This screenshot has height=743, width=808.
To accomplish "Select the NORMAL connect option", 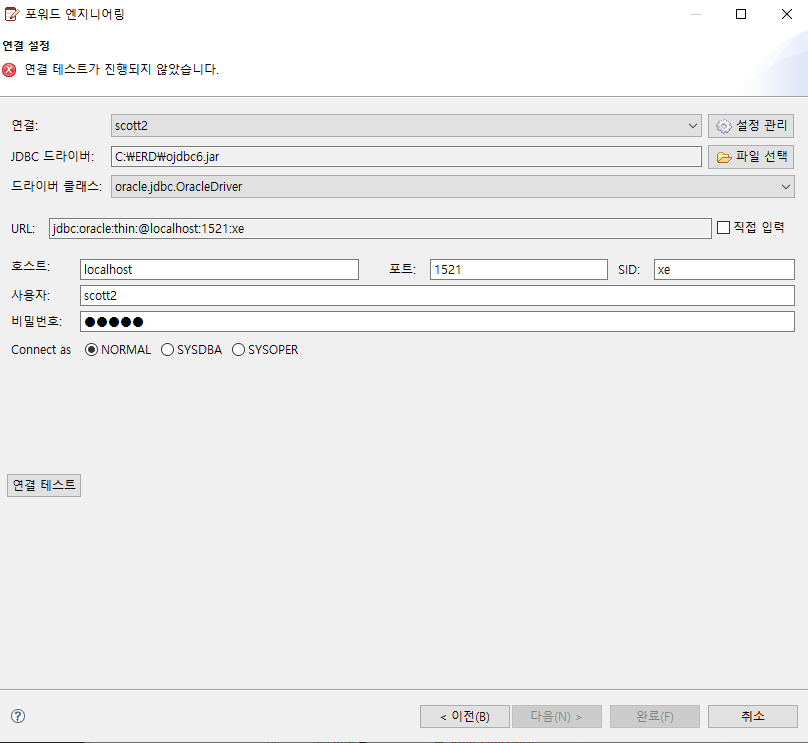I will (x=91, y=350).
